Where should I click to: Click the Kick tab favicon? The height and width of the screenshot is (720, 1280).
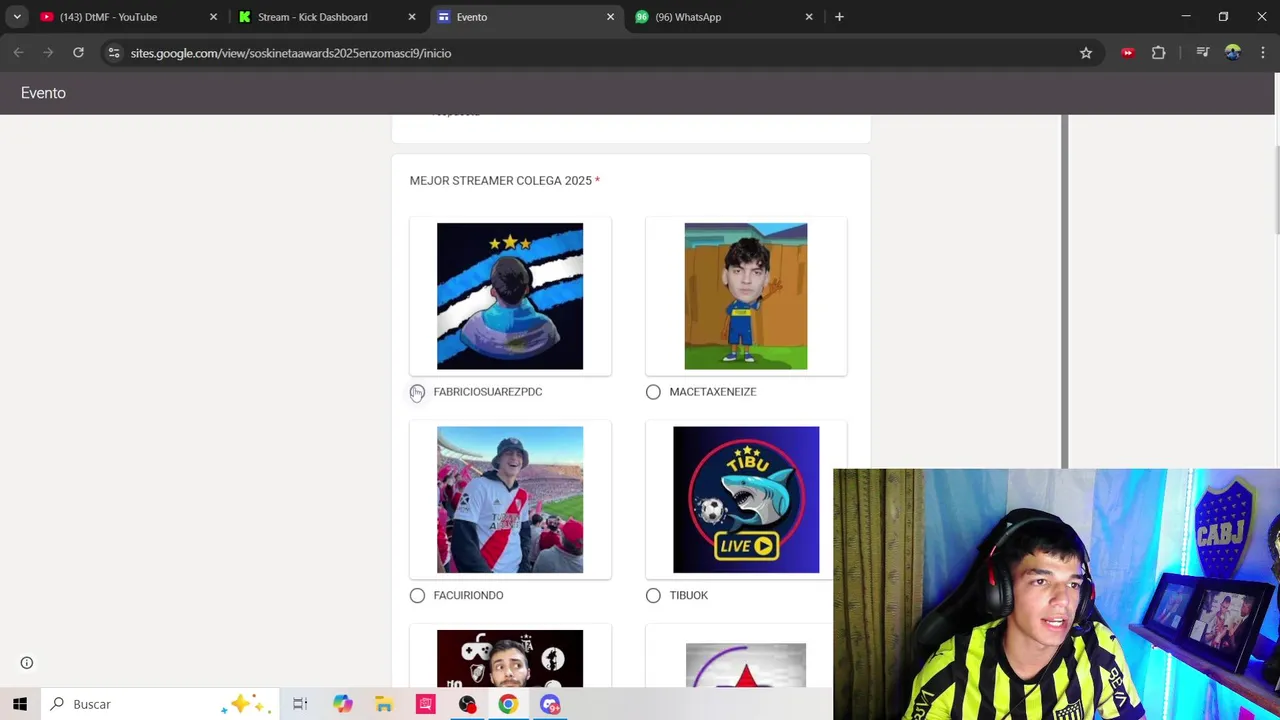(x=245, y=17)
